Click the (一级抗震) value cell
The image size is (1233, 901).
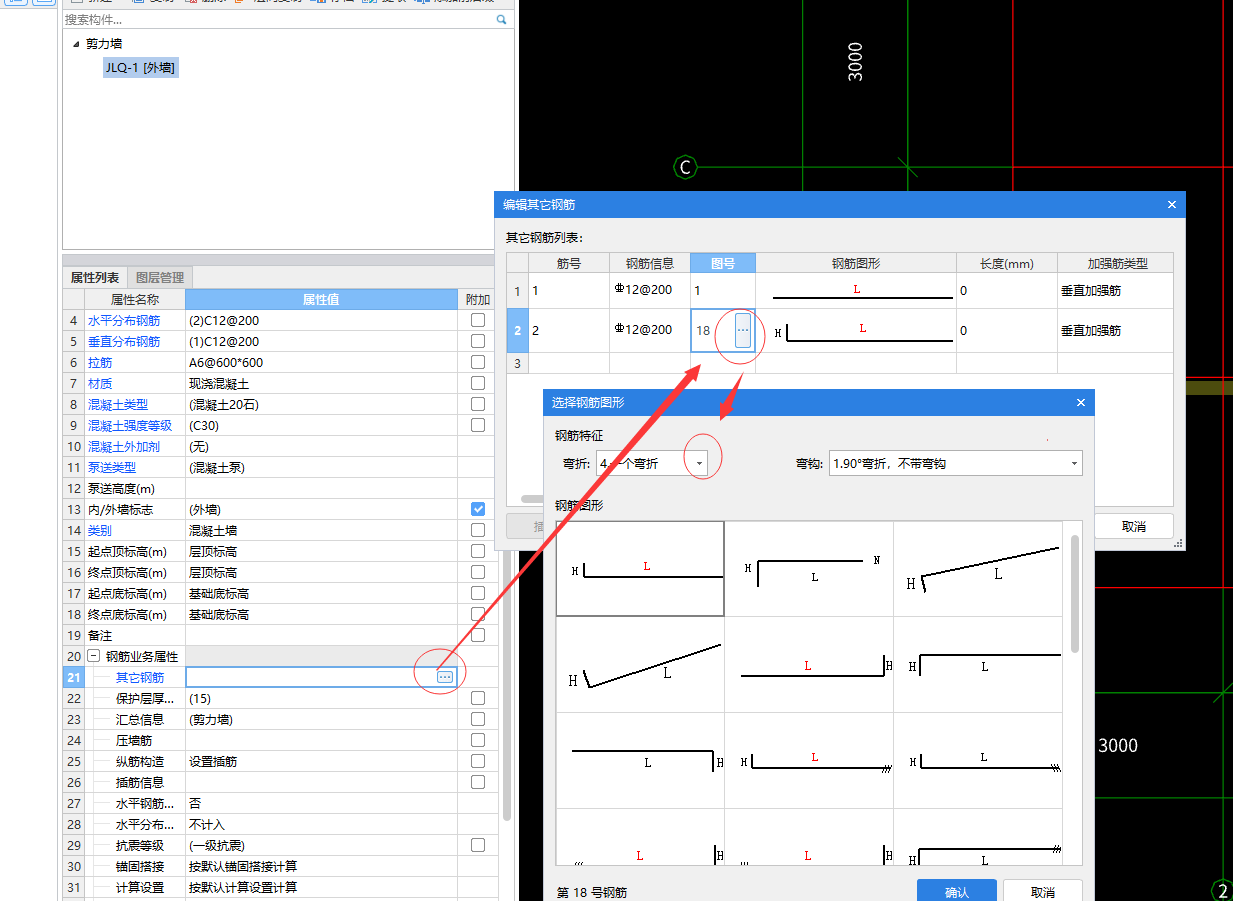321,845
